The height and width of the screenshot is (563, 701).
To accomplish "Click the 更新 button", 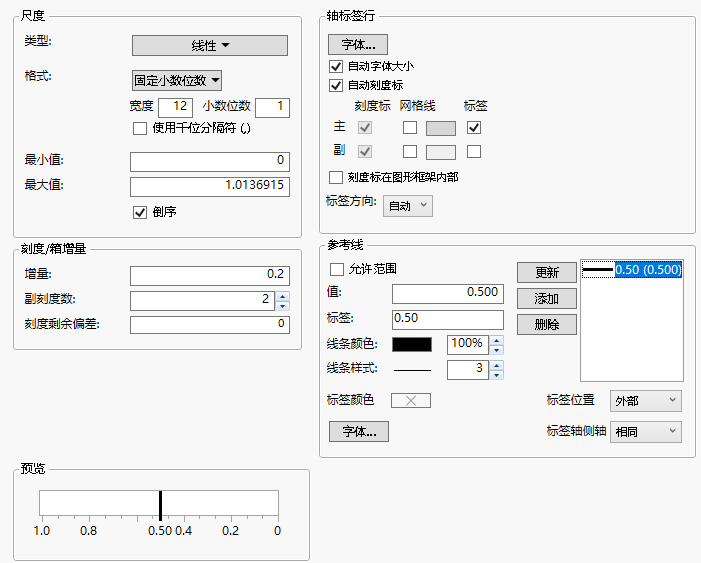I will click(546, 272).
